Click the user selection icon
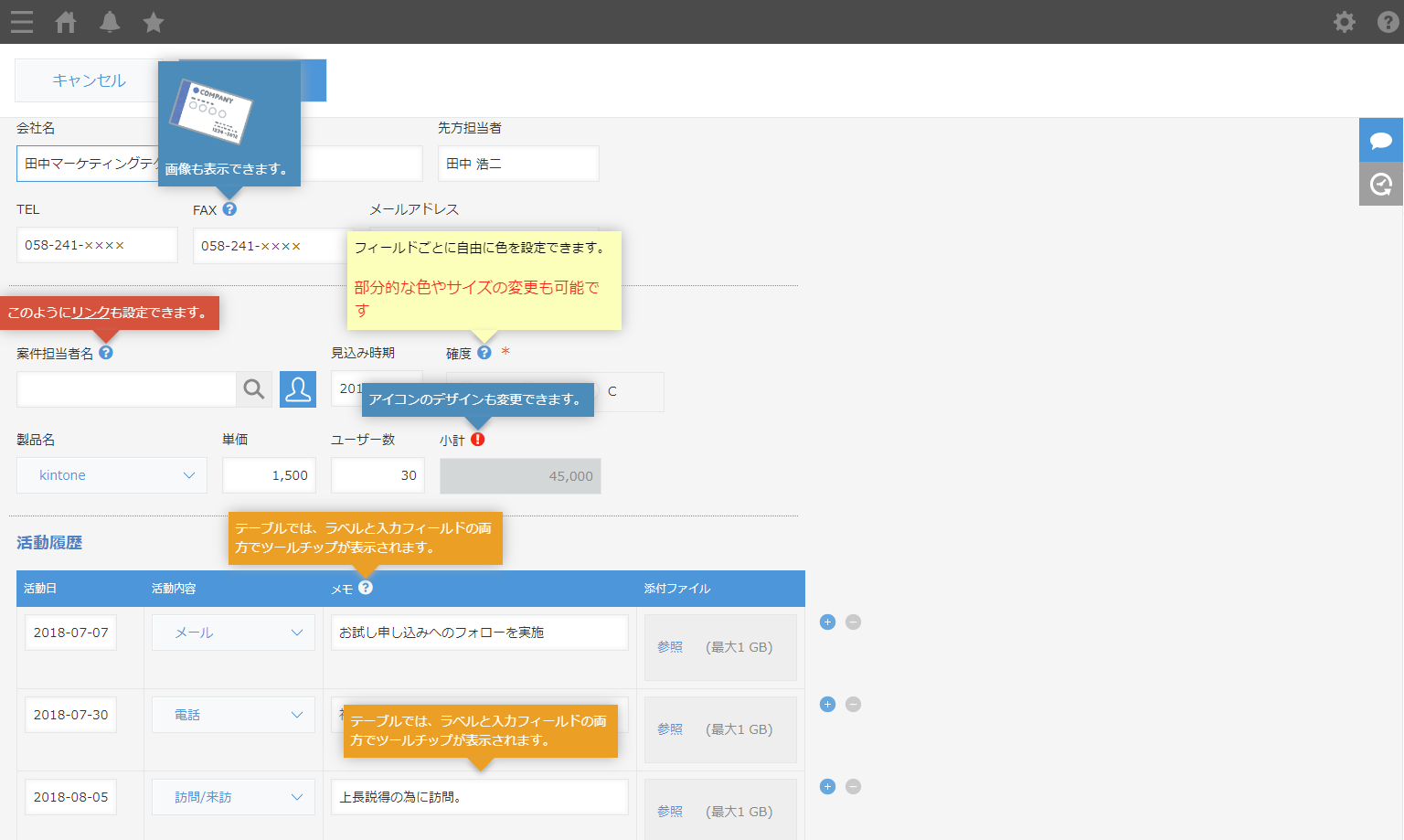This screenshot has width=1404, height=840. [297, 389]
